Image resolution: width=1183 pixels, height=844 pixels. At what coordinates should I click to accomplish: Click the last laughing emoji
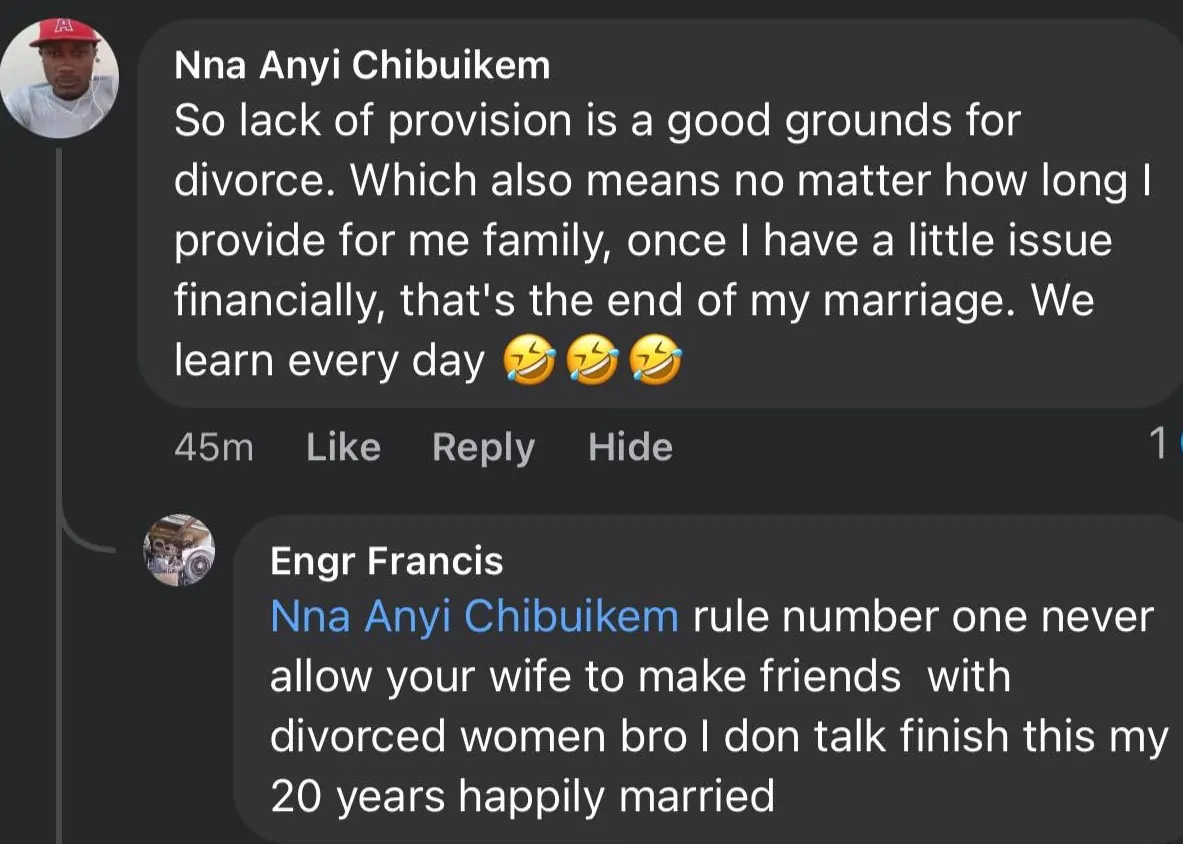[655, 362]
